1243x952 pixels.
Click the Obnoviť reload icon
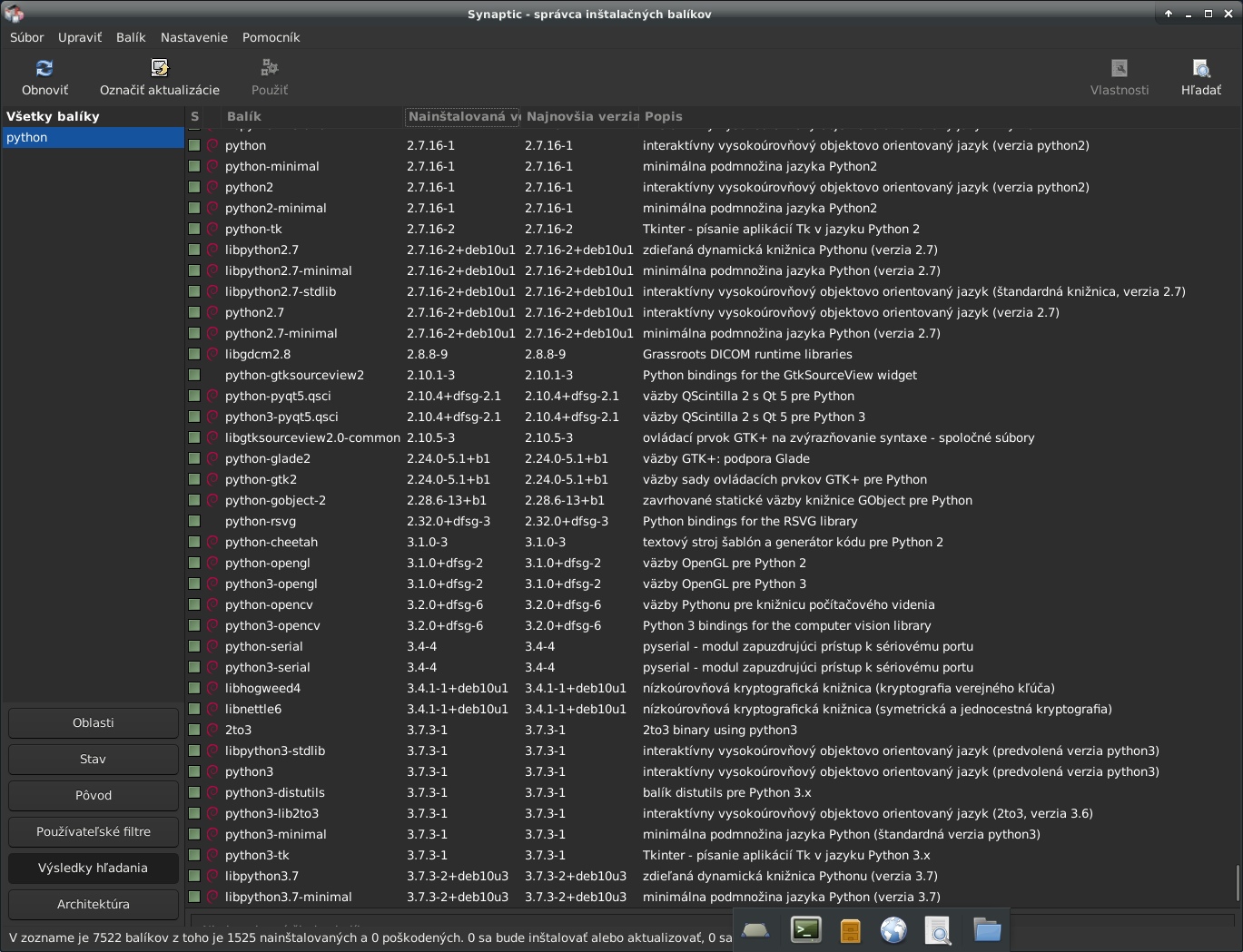(44, 68)
